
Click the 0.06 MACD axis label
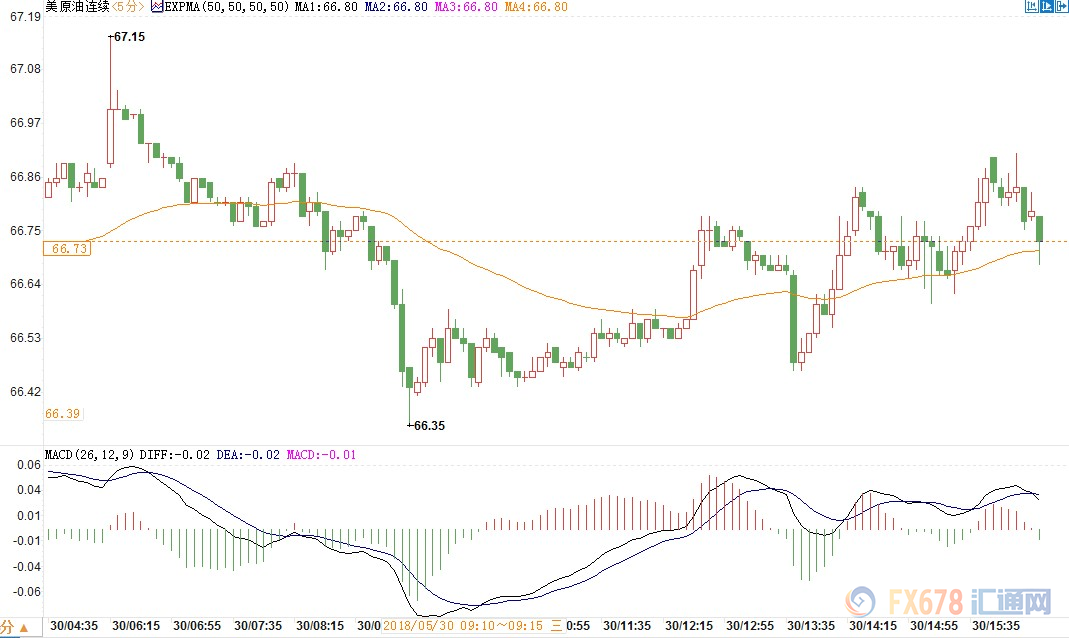pyautogui.click(x=29, y=465)
